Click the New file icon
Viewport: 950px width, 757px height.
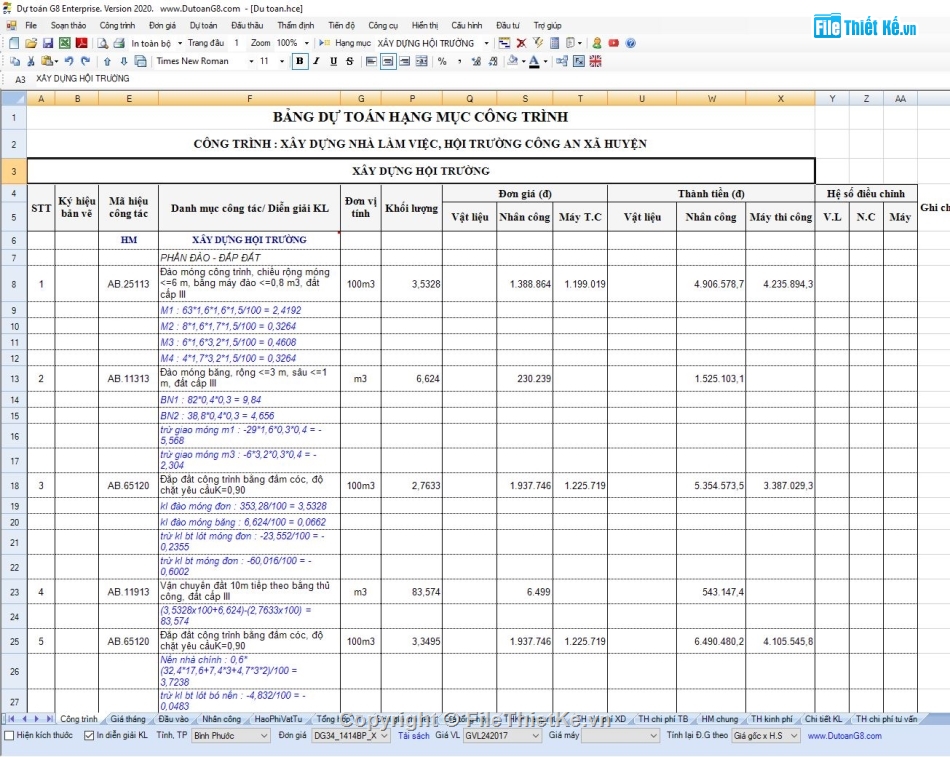tap(14, 43)
